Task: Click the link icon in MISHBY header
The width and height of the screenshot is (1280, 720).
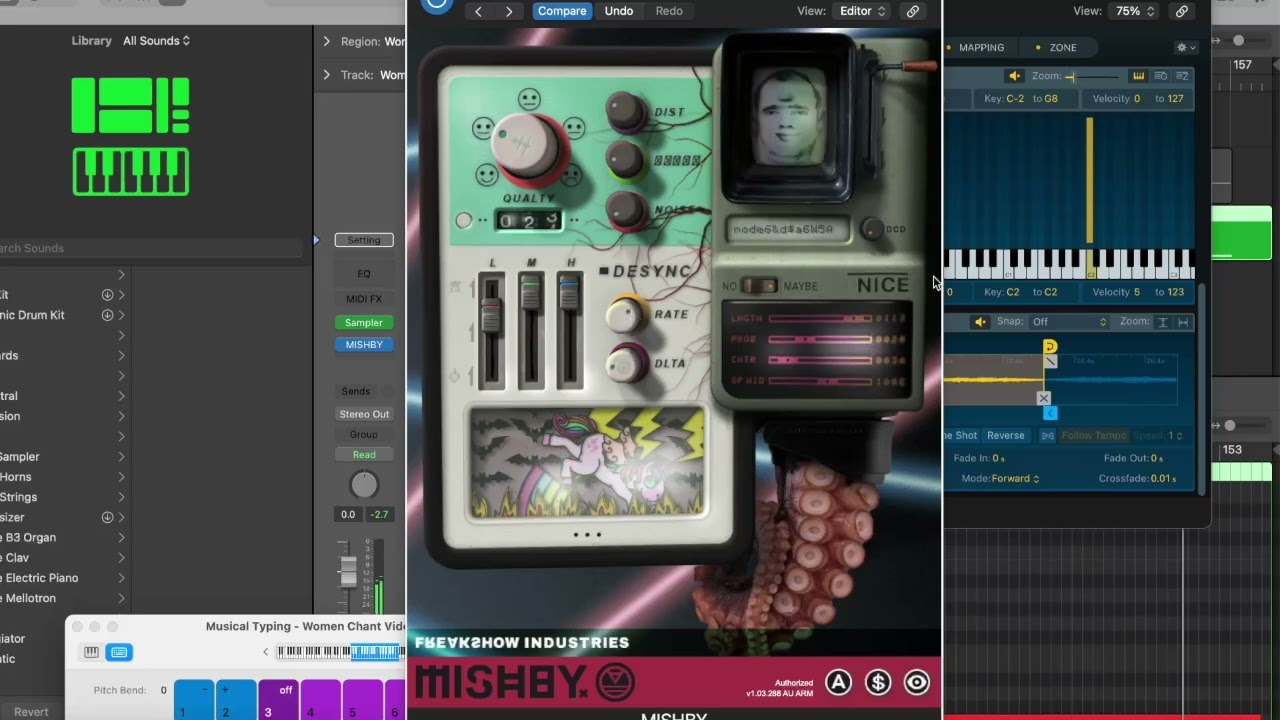Action: 913,11
